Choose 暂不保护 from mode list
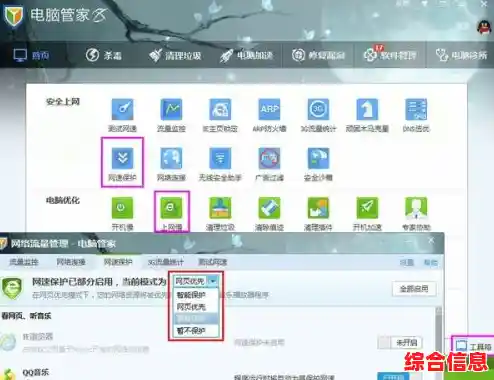The height and width of the screenshot is (380, 494). (x=191, y=331)
